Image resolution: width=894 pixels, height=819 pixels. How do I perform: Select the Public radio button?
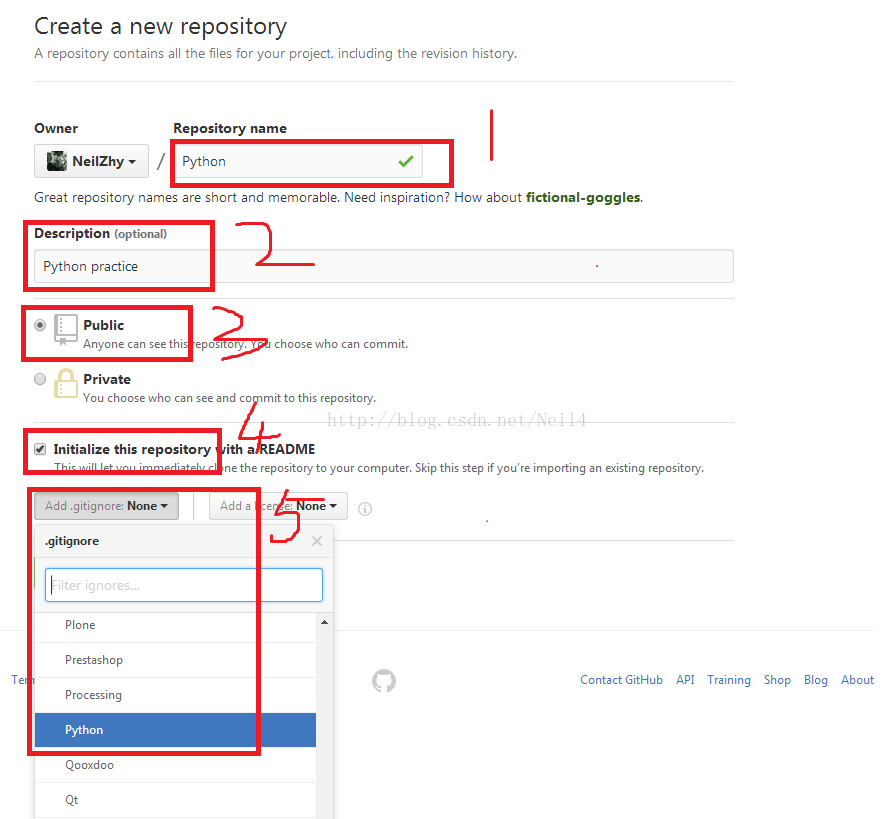click(x=40, y=325)
